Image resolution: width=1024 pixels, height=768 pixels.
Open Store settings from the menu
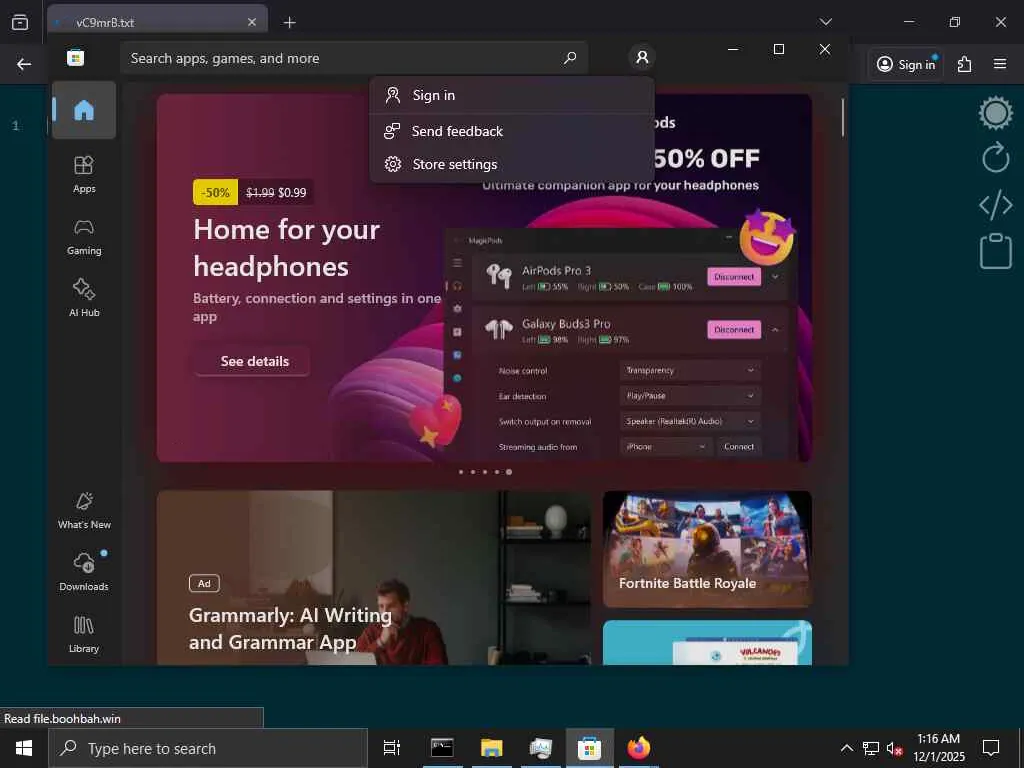pyautogui.click(x=512, y=165)
